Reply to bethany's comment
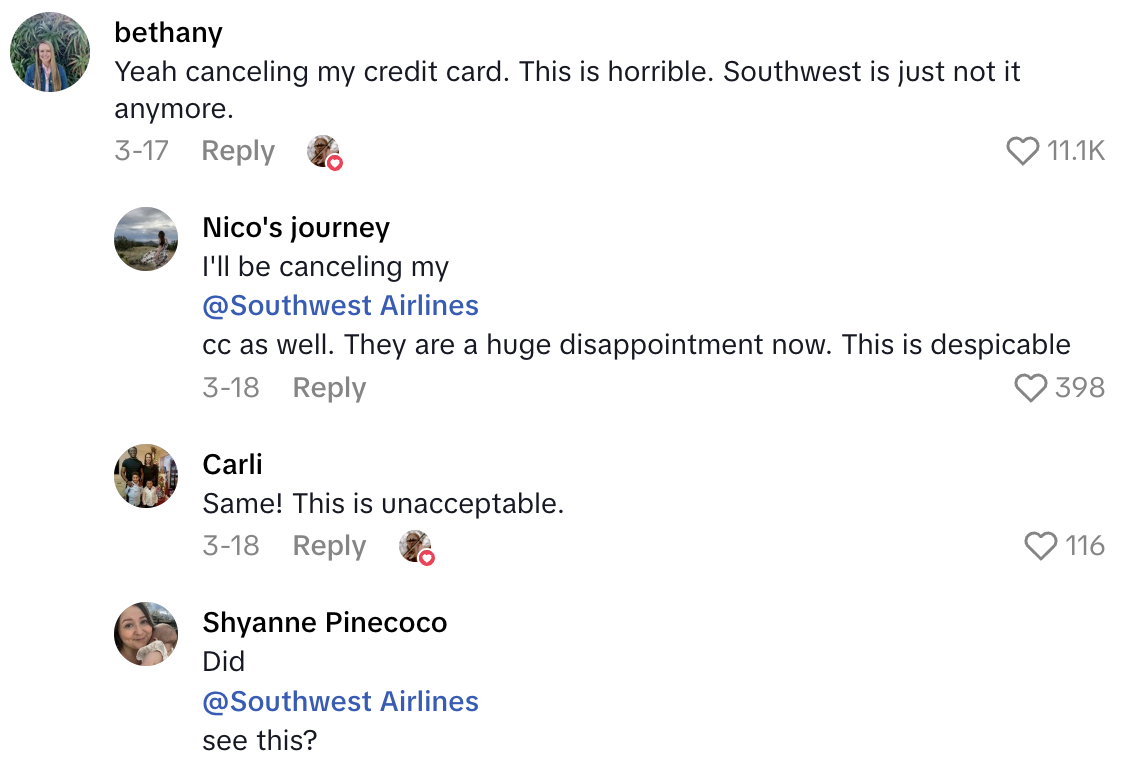The height and width of the screenshot is (760, 1134). [238, 151]
